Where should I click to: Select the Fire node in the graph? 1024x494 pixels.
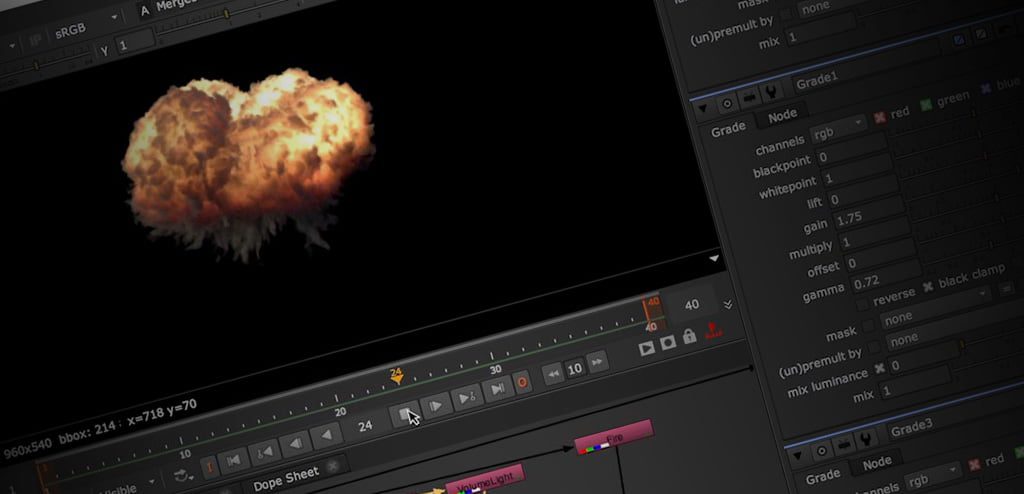click(614, 437)
